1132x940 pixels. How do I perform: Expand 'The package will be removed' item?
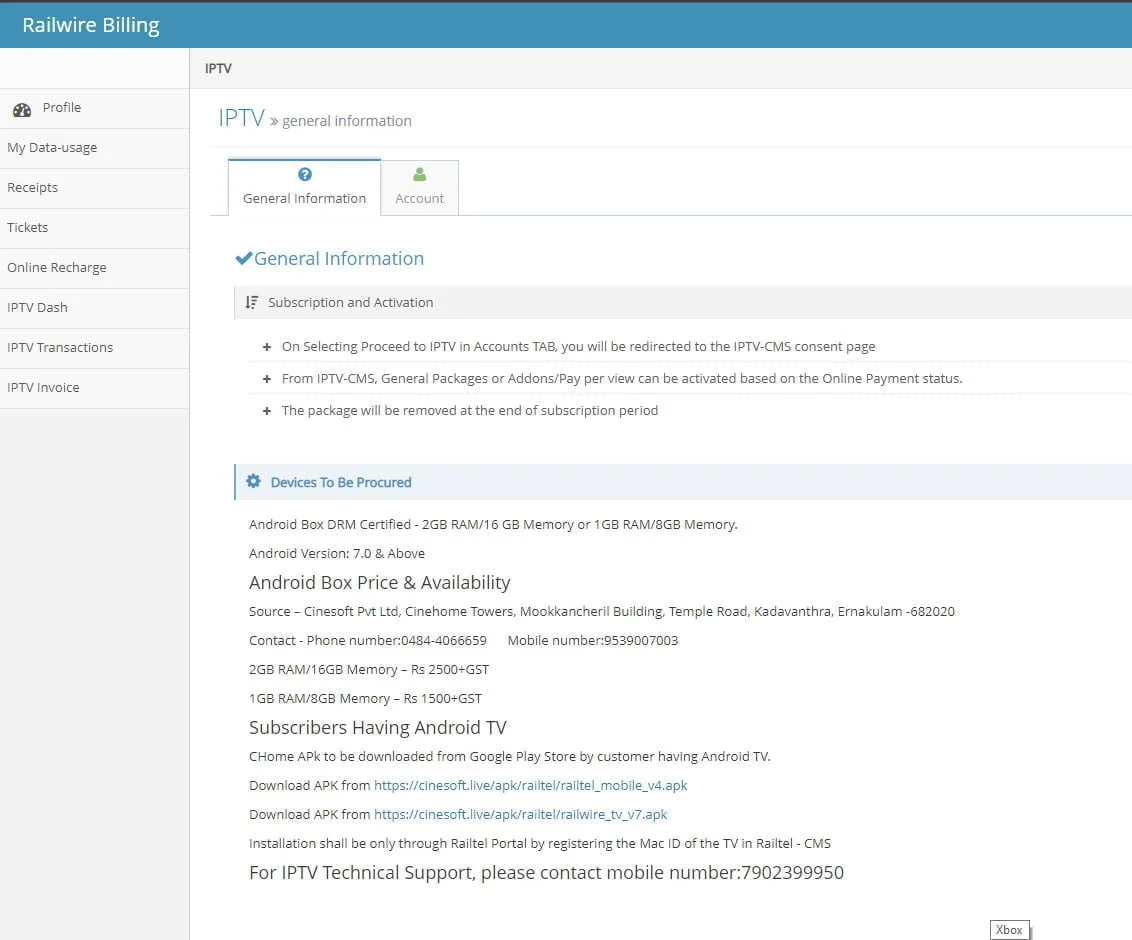[266, 411]
